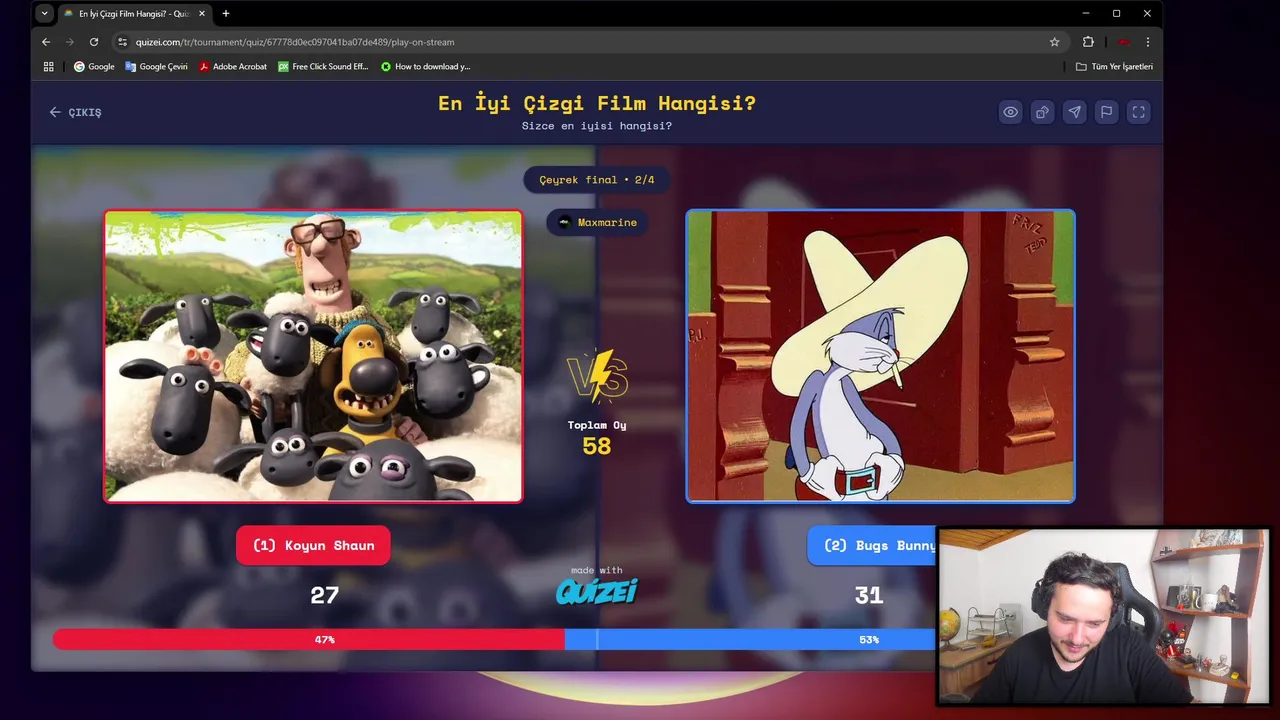The width and height of the screenshot is (1280, 720).
Task: Open the copy link icon
Action: pos(1042,112)
